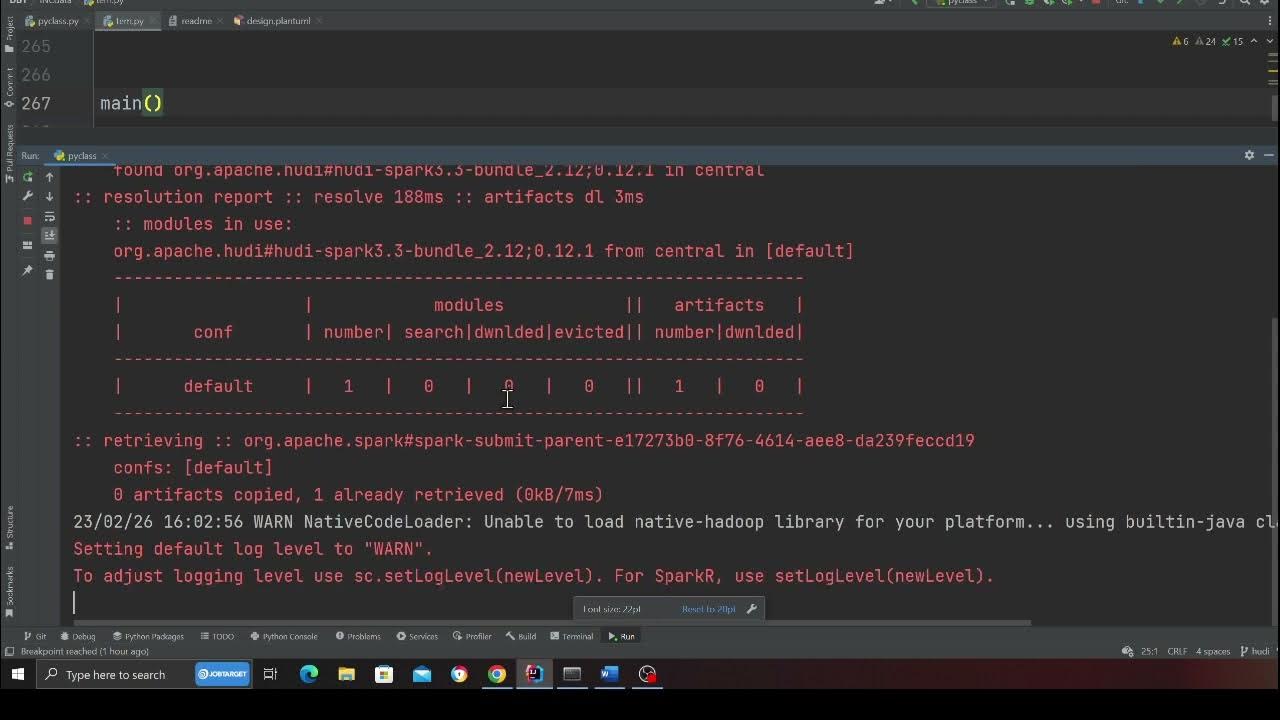
Task: Jump up the stack trace arrow
Action: coord(49,177)
